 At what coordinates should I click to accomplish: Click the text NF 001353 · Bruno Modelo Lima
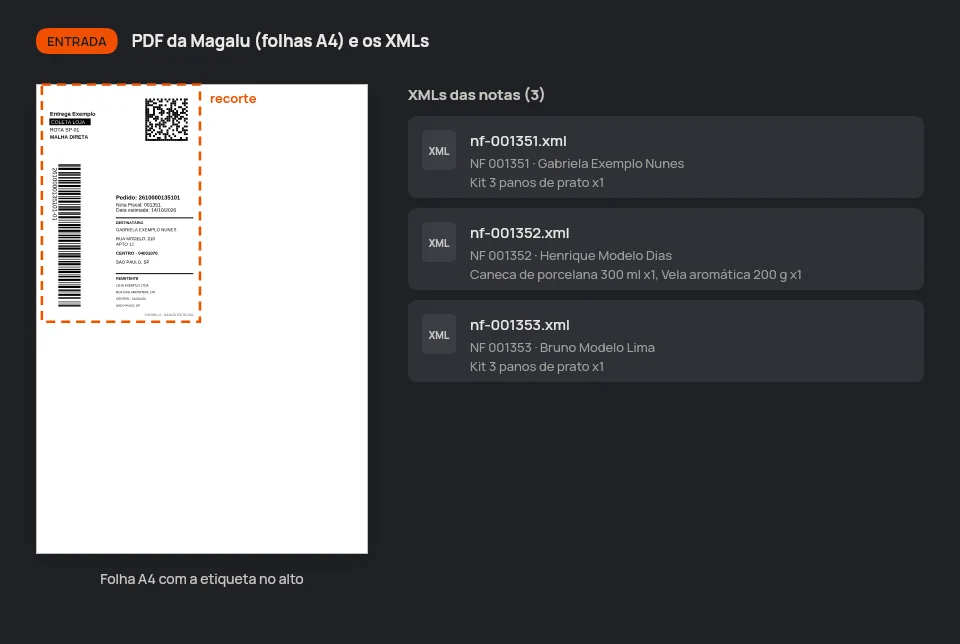(x=562, y=348)
